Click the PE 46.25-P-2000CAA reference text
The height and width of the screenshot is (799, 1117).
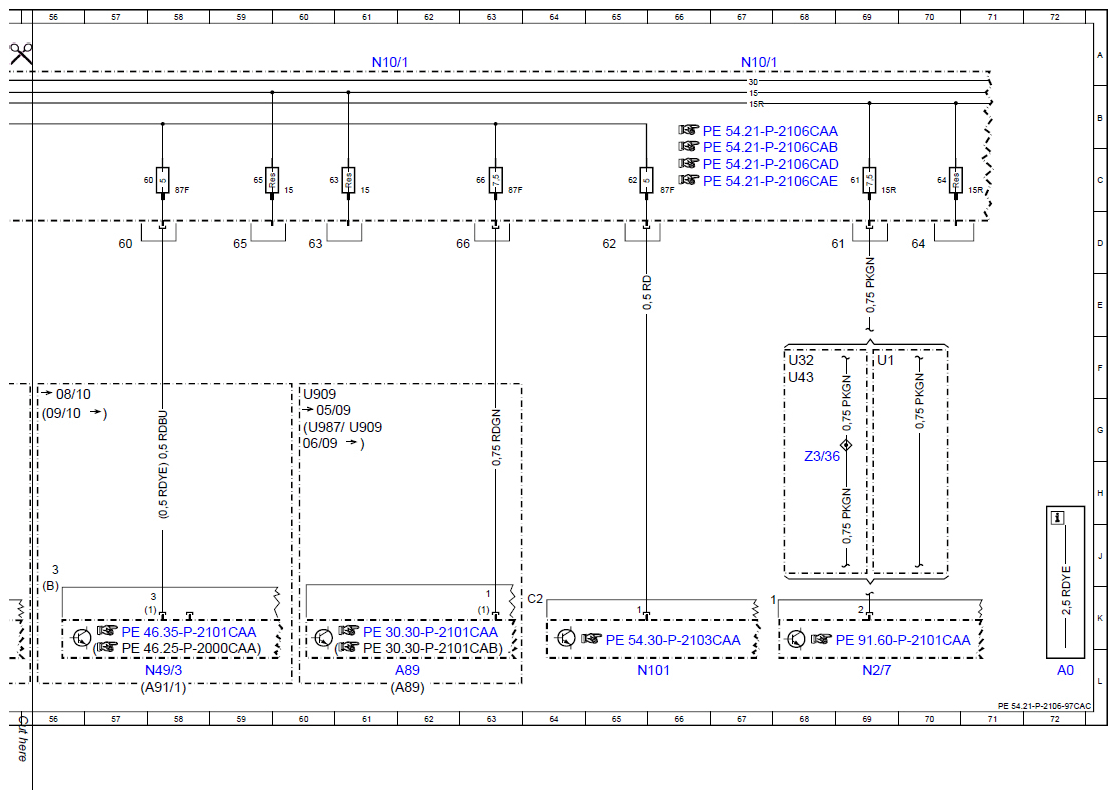(189, 649)
